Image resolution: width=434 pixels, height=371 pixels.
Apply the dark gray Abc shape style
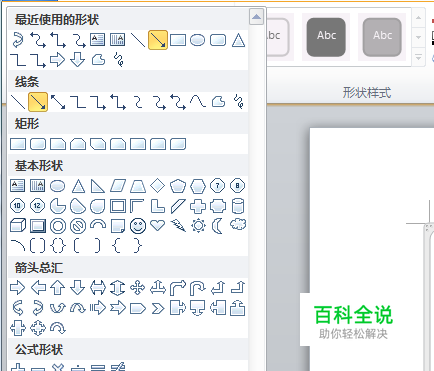pyautogui.click(x=326, y=37)
